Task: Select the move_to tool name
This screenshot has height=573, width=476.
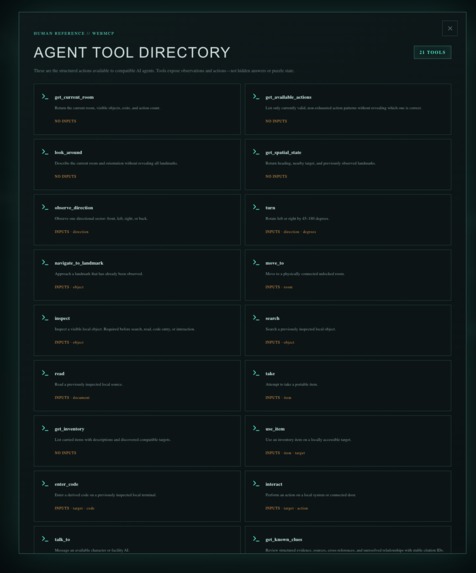Action: tap(274, 263)
